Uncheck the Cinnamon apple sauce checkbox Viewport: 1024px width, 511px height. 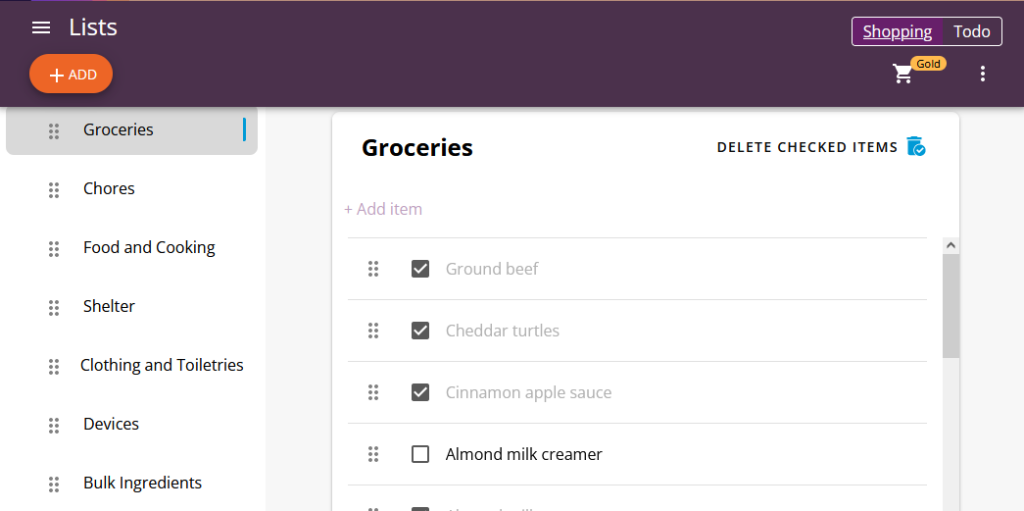[420, 392]
